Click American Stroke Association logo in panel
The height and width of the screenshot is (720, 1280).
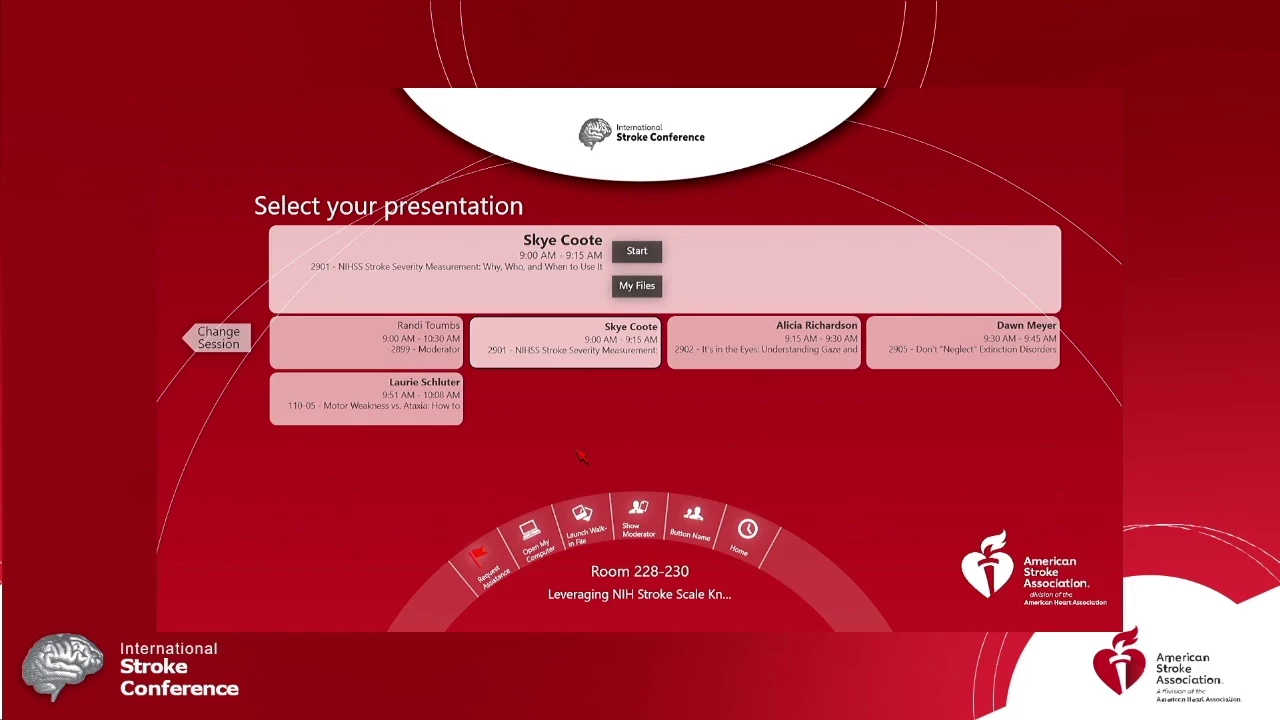click(x=1032, y=569)
